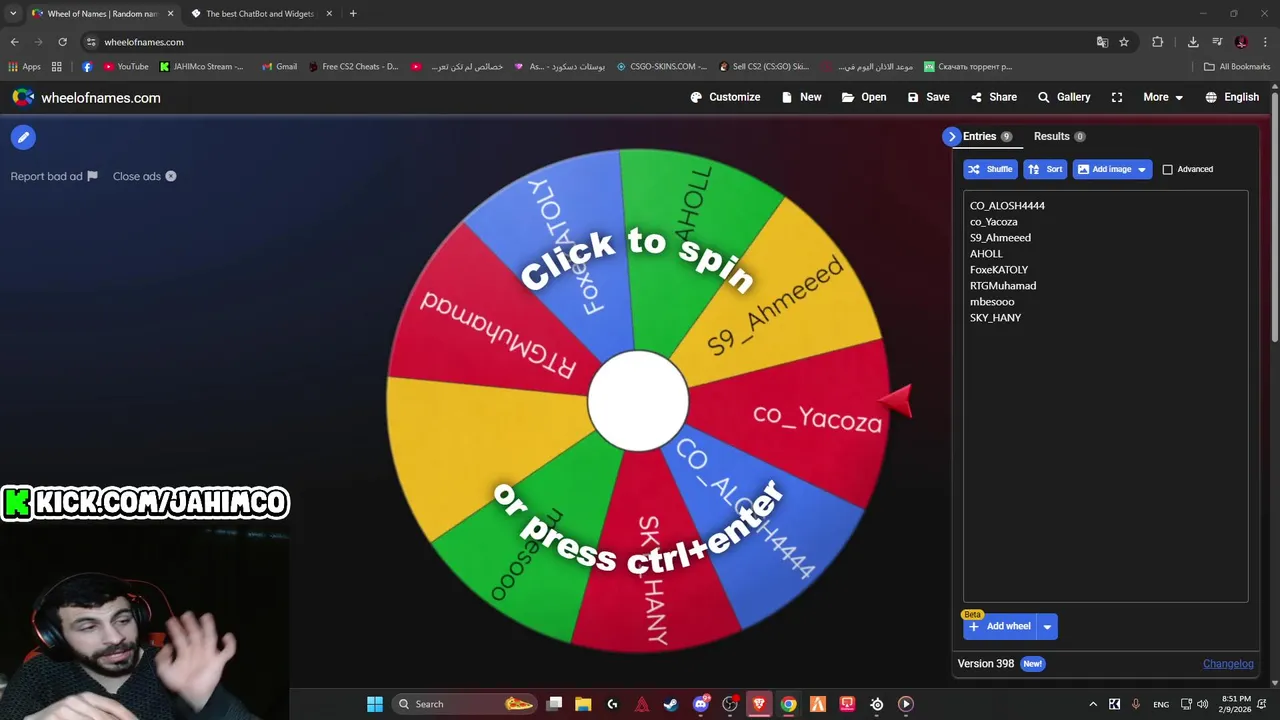Image resolution: width=1280 pixels, height=720 pixels.
Task: Open a saved wheel with Open button
Action: click(x=864, y=97)
